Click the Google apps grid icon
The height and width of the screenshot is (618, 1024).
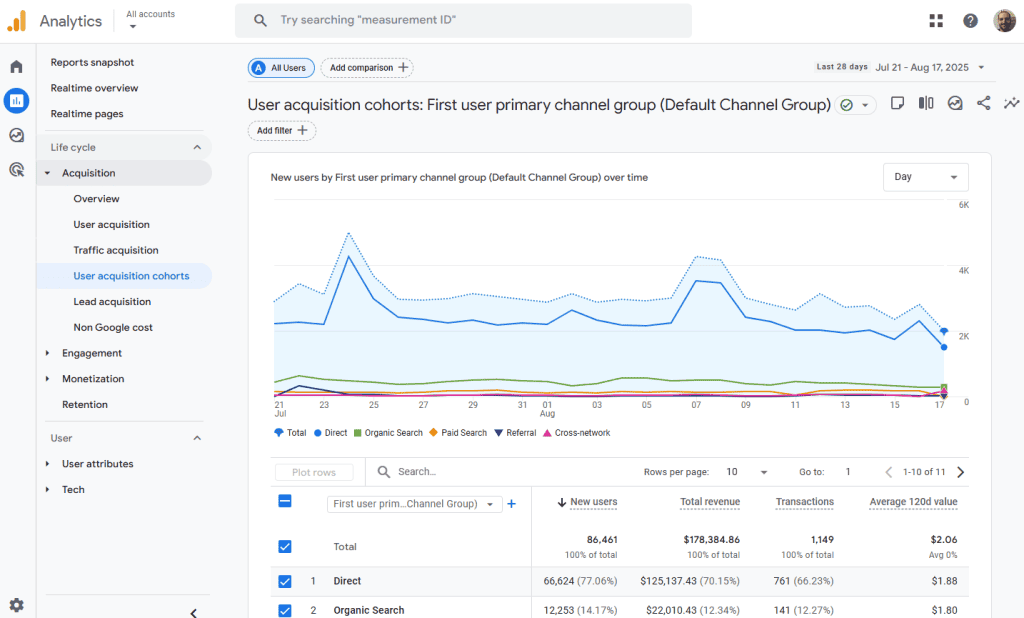[x=936, y=21]
